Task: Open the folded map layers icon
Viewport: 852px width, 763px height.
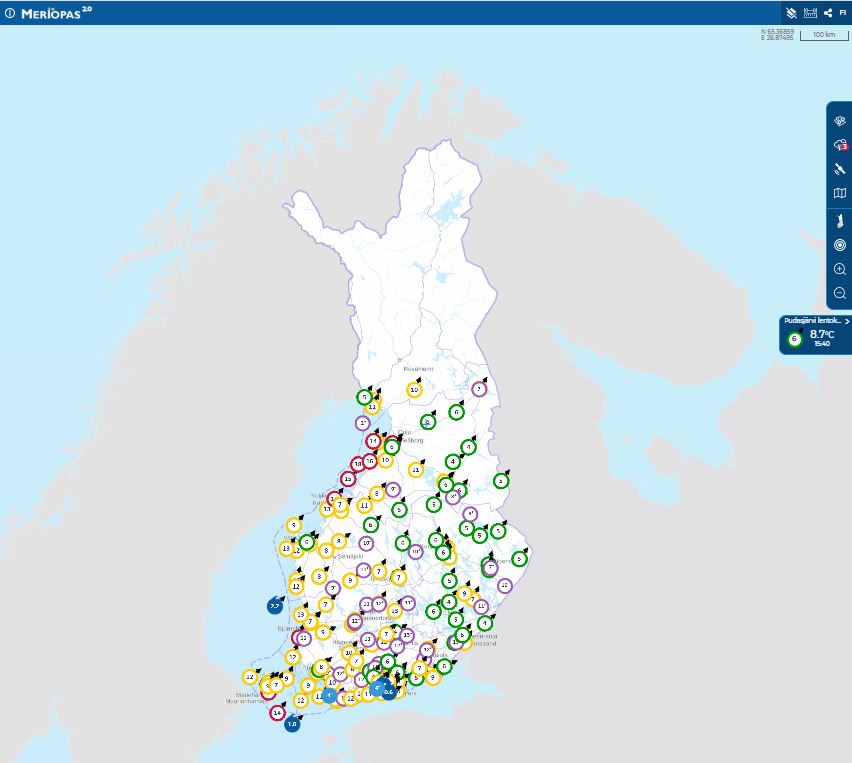Action: pyautogui.click(x=840, y=193)
